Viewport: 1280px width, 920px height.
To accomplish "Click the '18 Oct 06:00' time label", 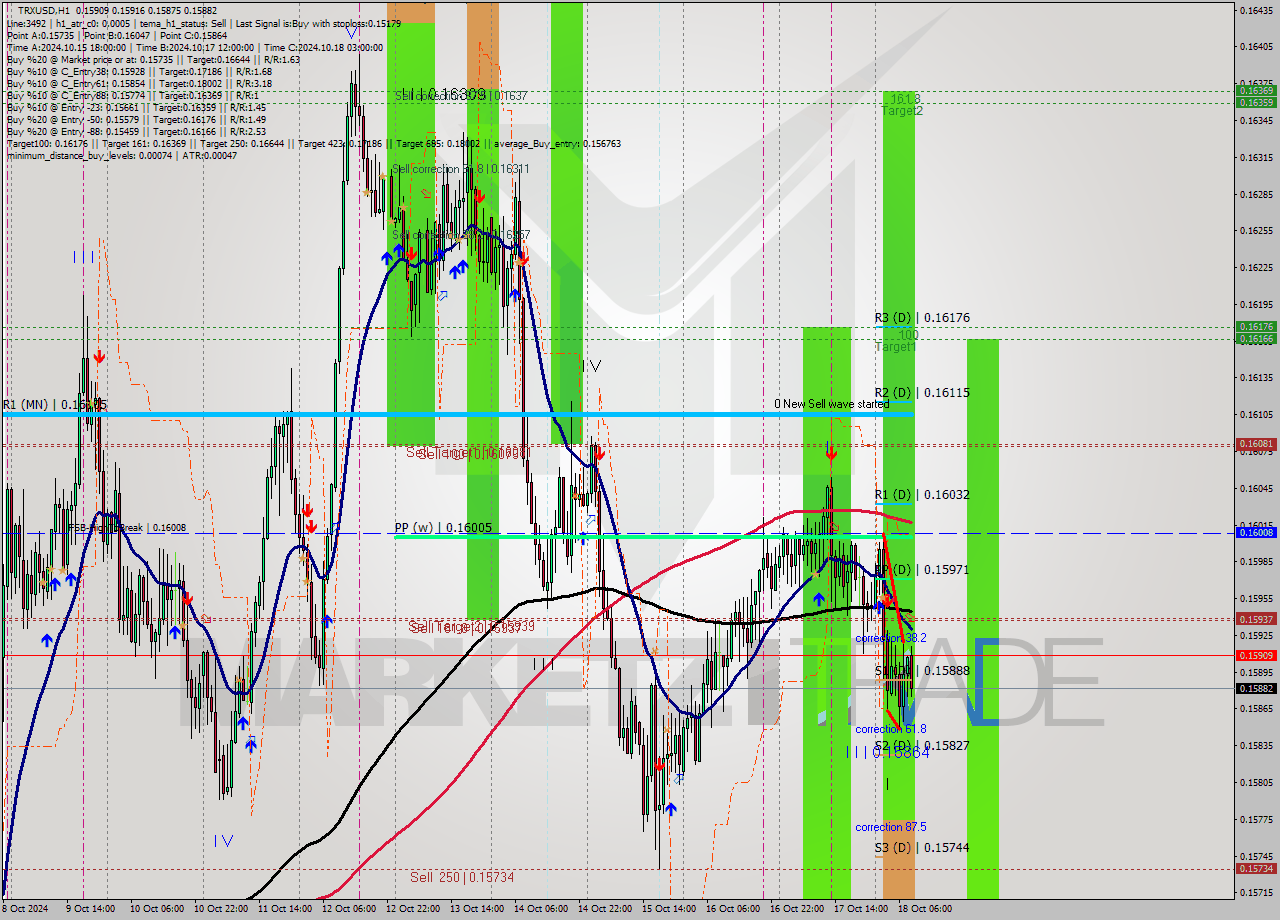I will click(925, 909).
